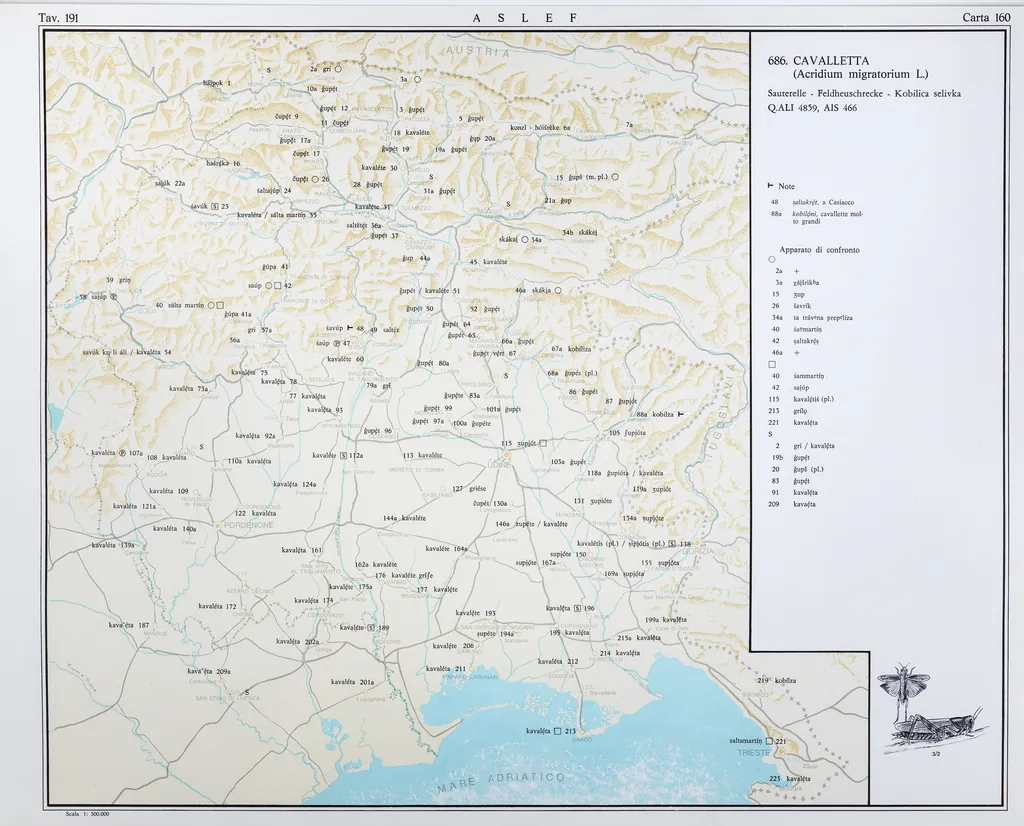Image resolution: width=1024 pixels, height=826 pixels.
Task: Click the Tav. 191 label
Action: pyautogui.click(x=57, y=17)
